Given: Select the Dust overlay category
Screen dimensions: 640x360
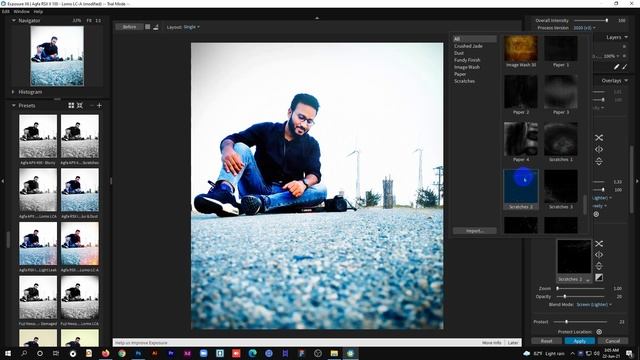Looking at the screenshot, I should point(459,53).
